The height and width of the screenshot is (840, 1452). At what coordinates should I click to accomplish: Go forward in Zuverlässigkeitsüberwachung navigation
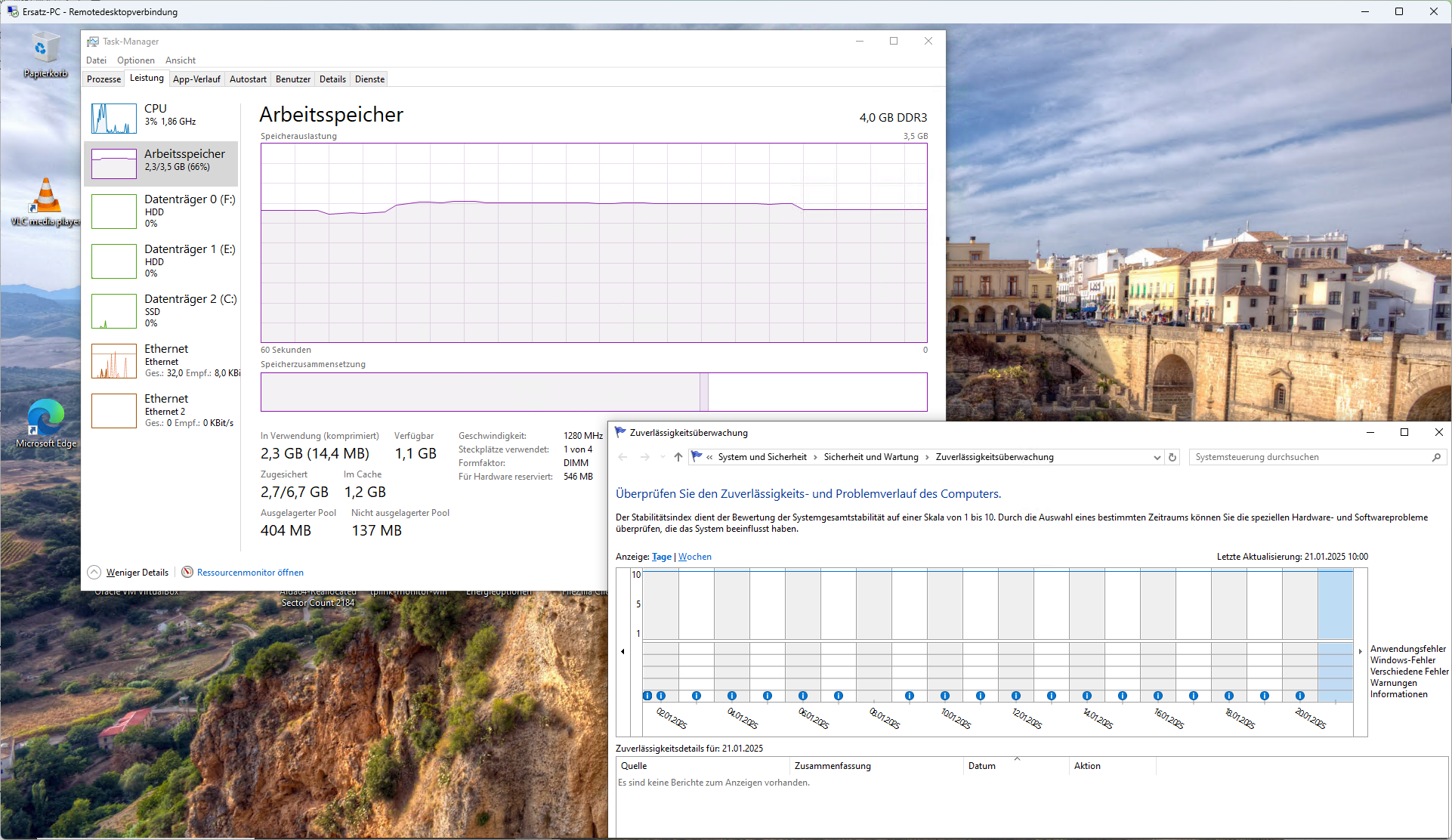[x=644, y=457]
